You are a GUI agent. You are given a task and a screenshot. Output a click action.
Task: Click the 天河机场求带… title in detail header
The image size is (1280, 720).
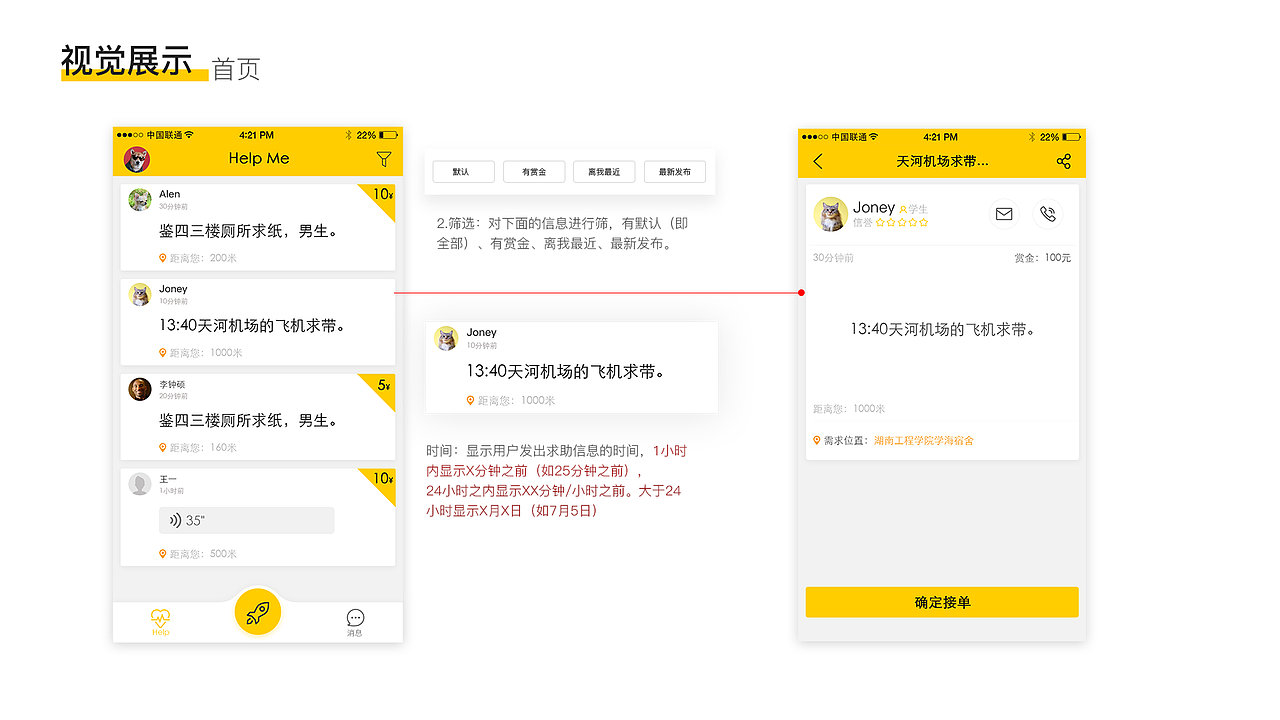942,161
